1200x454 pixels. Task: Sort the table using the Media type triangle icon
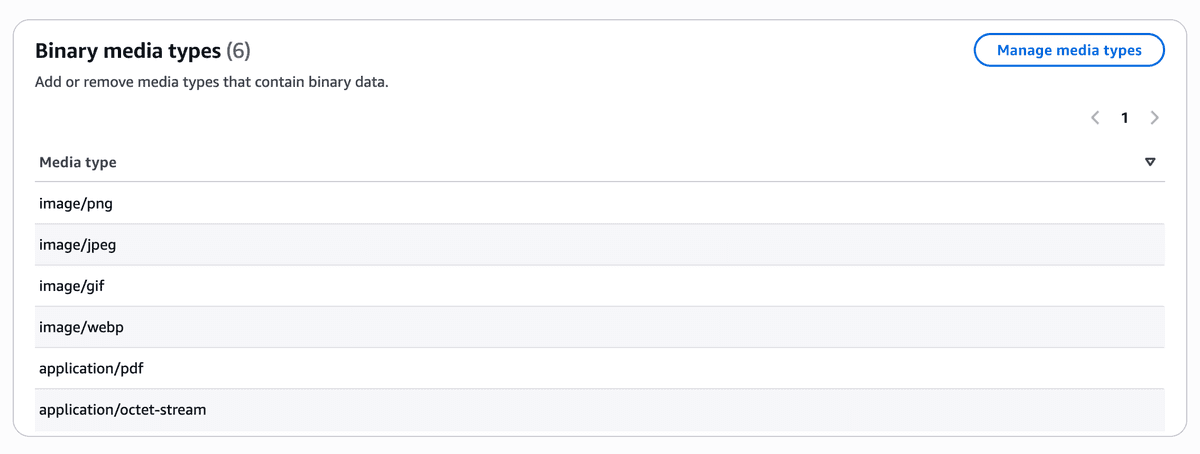1150,162
